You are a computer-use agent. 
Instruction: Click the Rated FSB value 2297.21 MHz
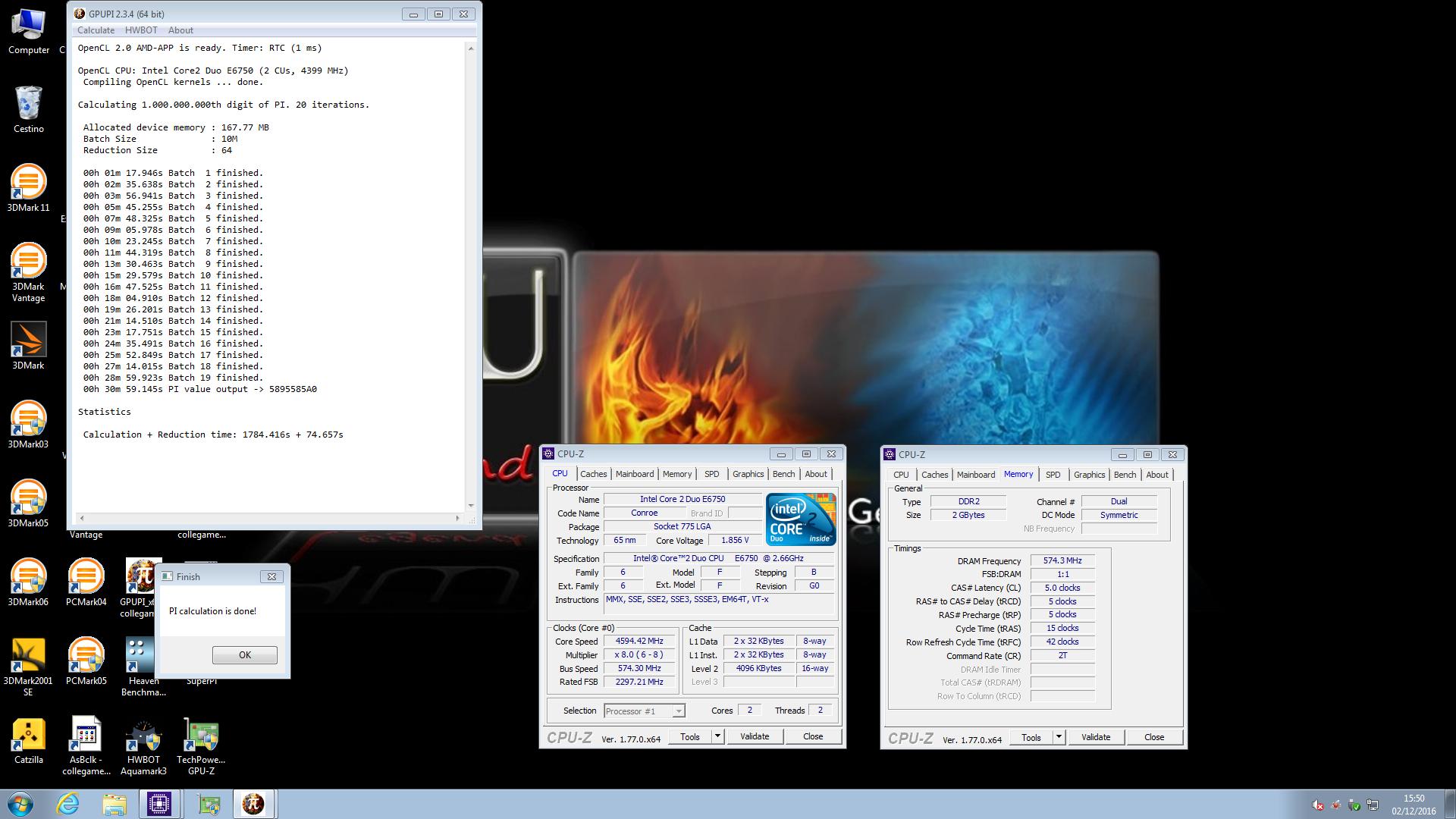(639, 682)
